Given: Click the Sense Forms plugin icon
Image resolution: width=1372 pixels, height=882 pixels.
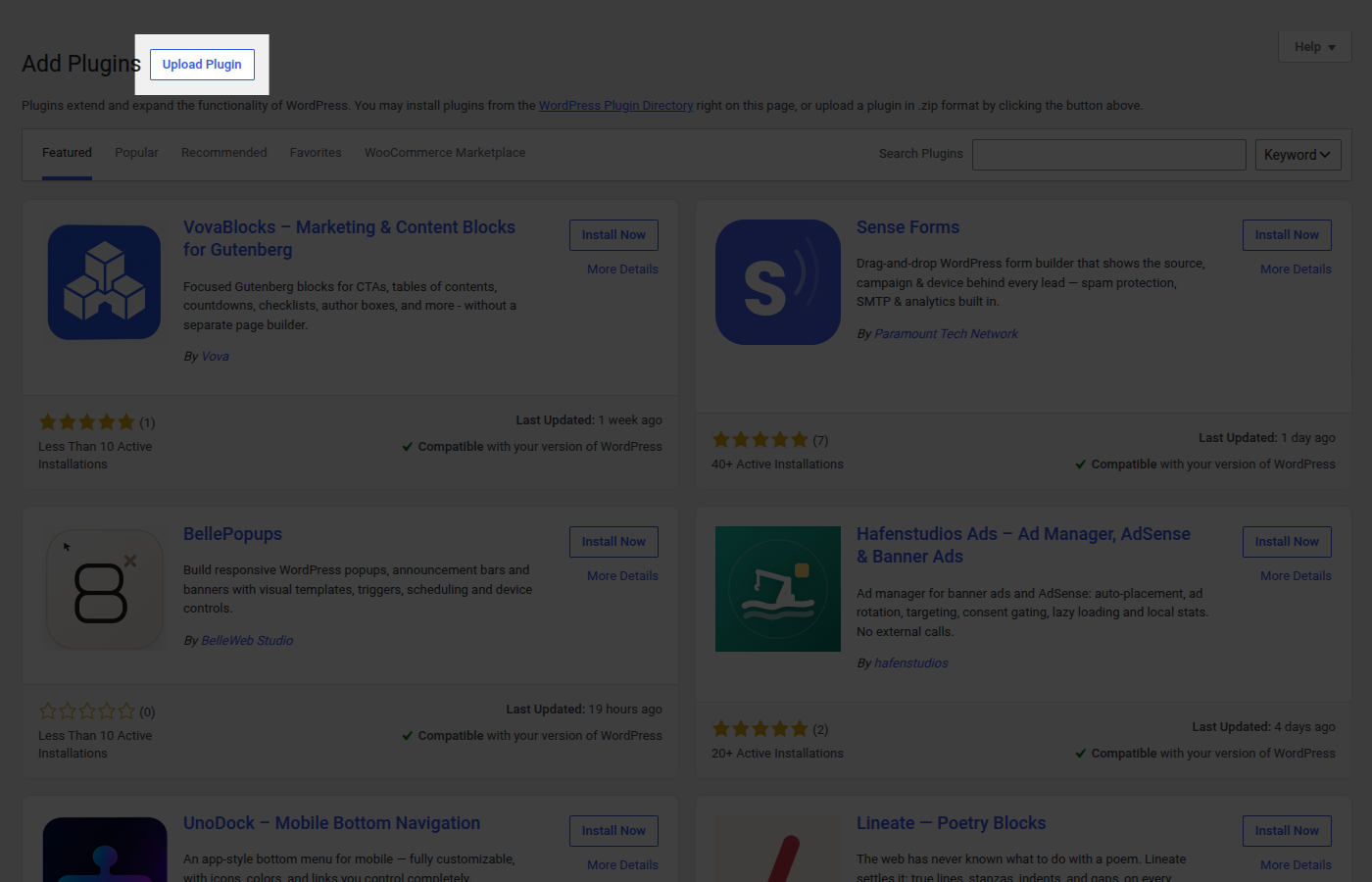Looking at the screenshot, I should pos(778,282).
